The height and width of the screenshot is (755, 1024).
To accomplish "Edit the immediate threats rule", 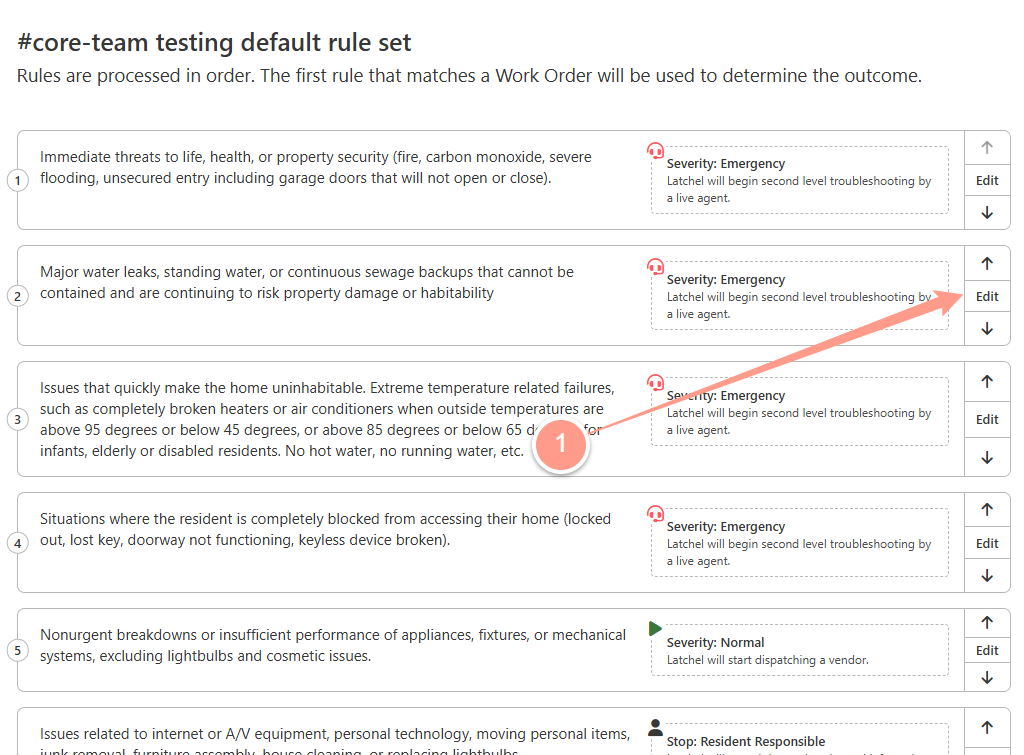I will click(x=987, y=180).
